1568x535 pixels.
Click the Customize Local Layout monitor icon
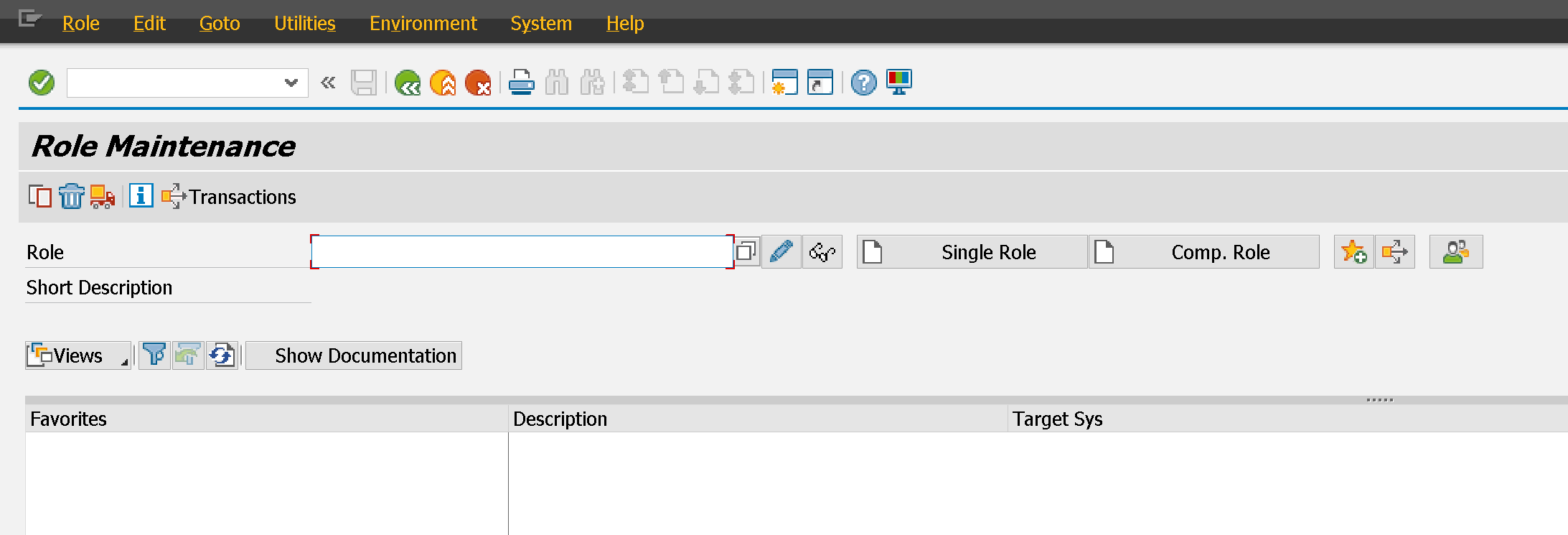coord(898,83)
